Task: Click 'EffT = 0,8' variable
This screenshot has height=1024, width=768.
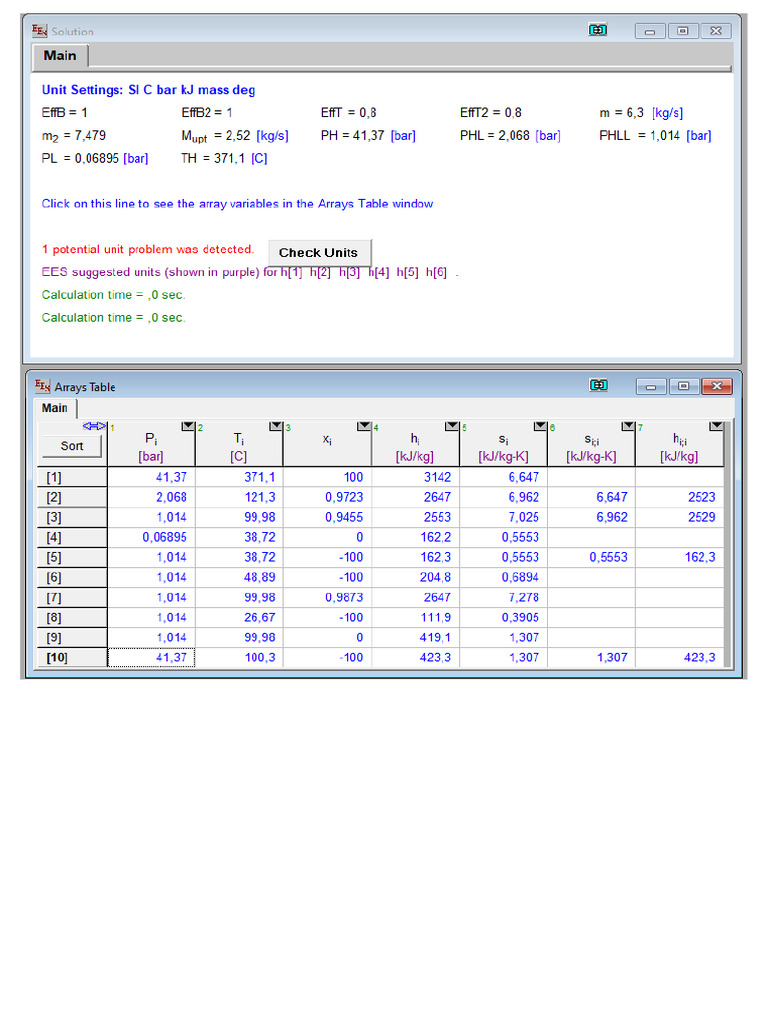Action: 348,113
